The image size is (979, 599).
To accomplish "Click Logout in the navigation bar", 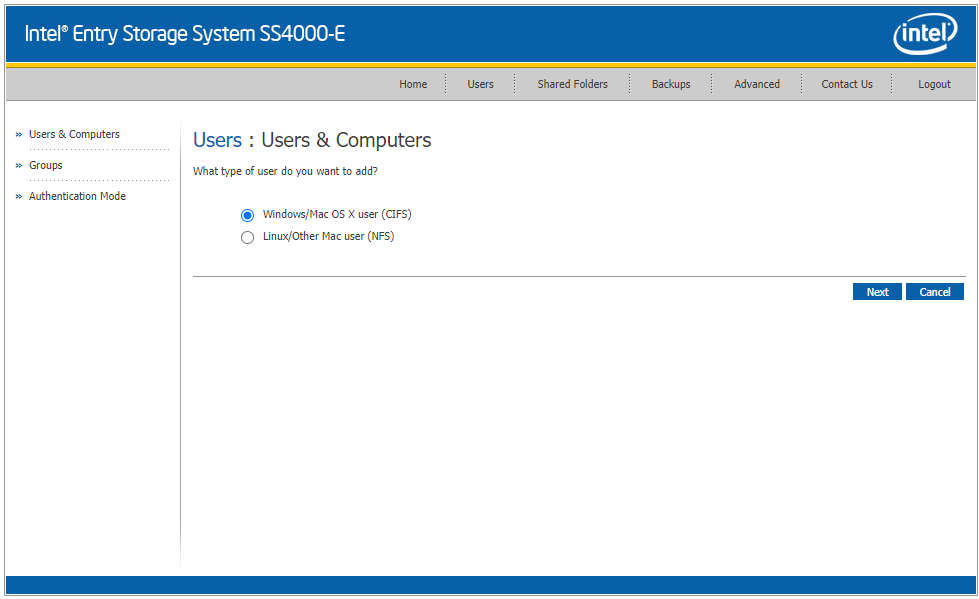I will [934, 84].
